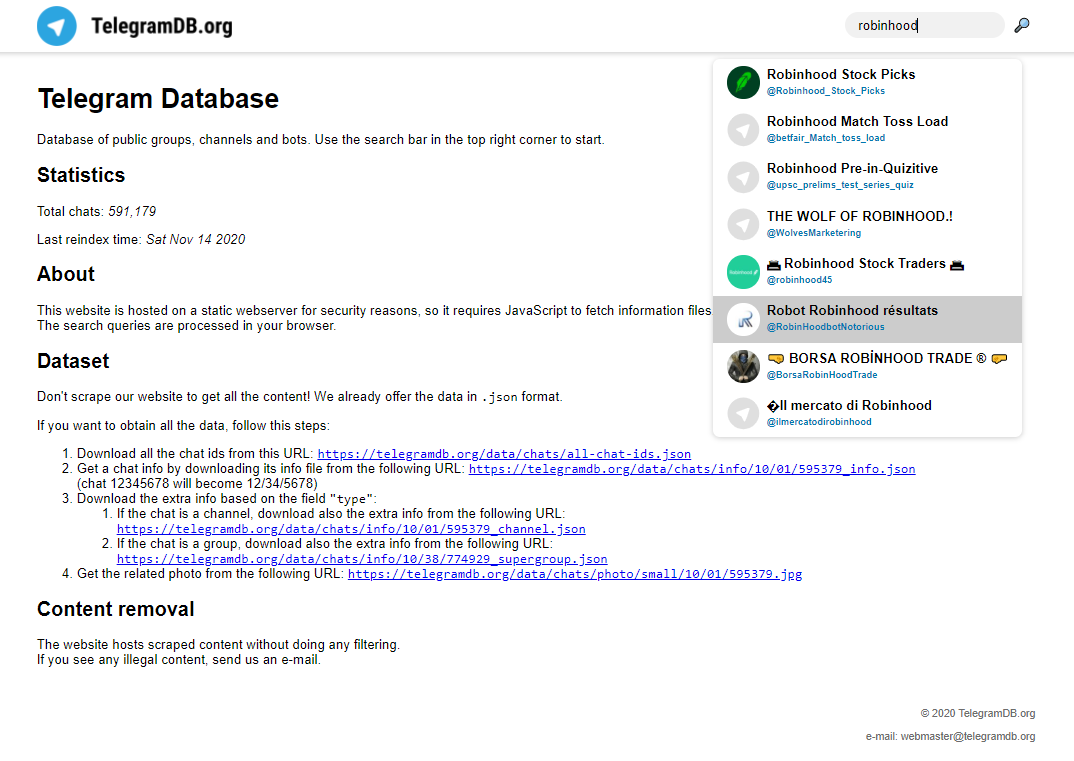Click the Content removal heading

pos(116,609)
